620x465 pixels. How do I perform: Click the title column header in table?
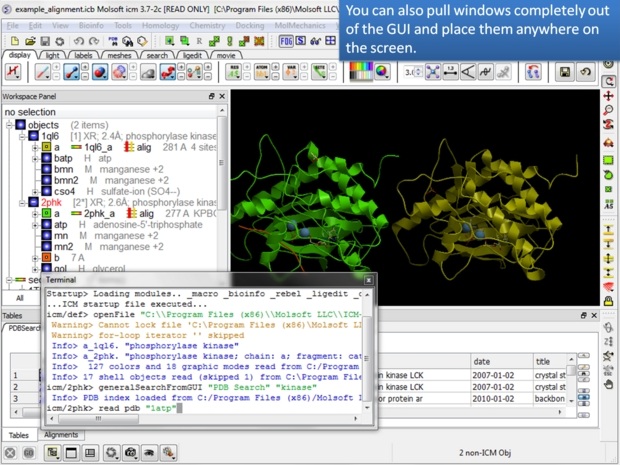tap(543, 361)
